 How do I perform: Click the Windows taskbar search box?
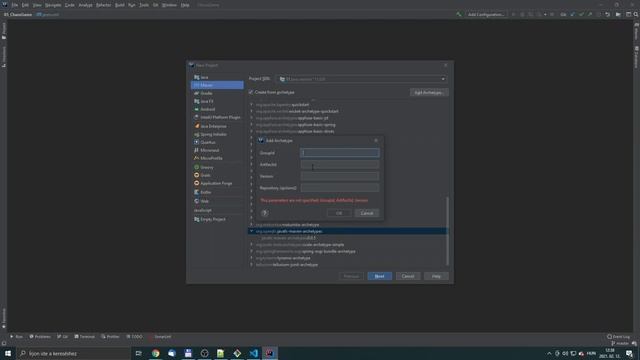[73, 353]
